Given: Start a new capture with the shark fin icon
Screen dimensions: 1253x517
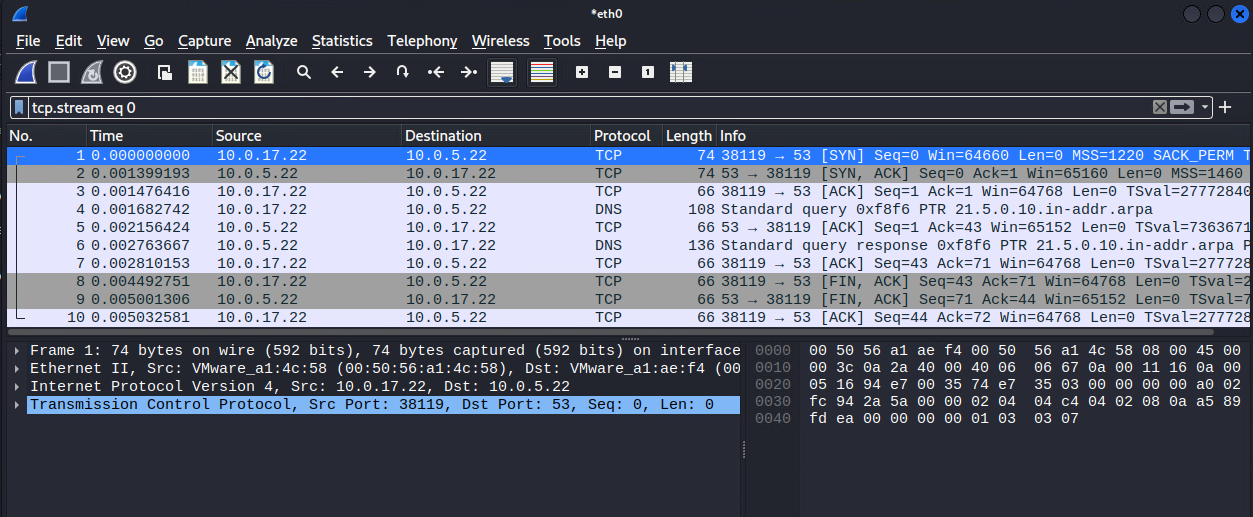Looking at the screenshot, I should click(26, 72).
